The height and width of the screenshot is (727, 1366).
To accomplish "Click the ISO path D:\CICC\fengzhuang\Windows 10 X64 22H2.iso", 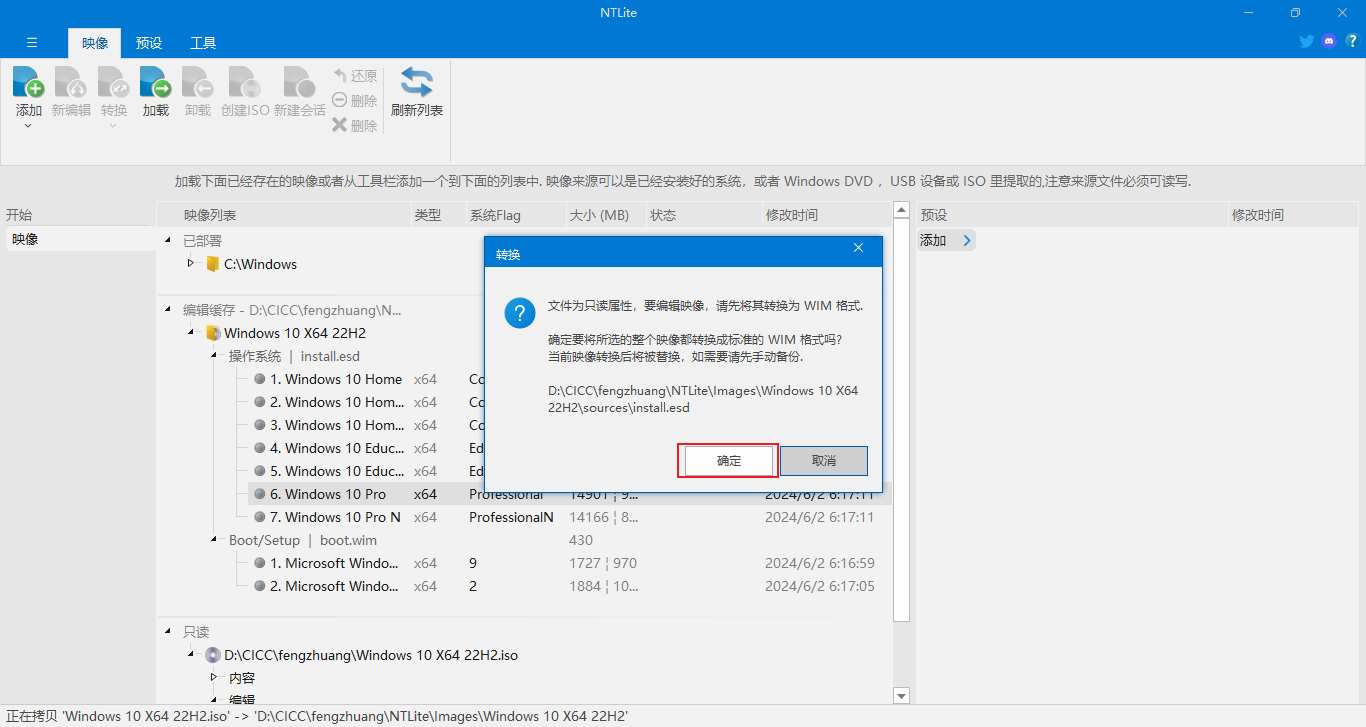I will pyautogui.click(x=371, y=656).
